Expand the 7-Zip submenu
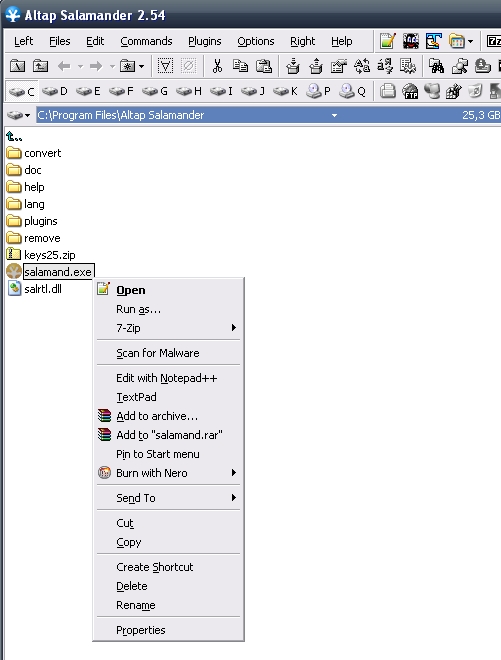The height and width of the screenshot is (660, 501). (x=168, y=328)
